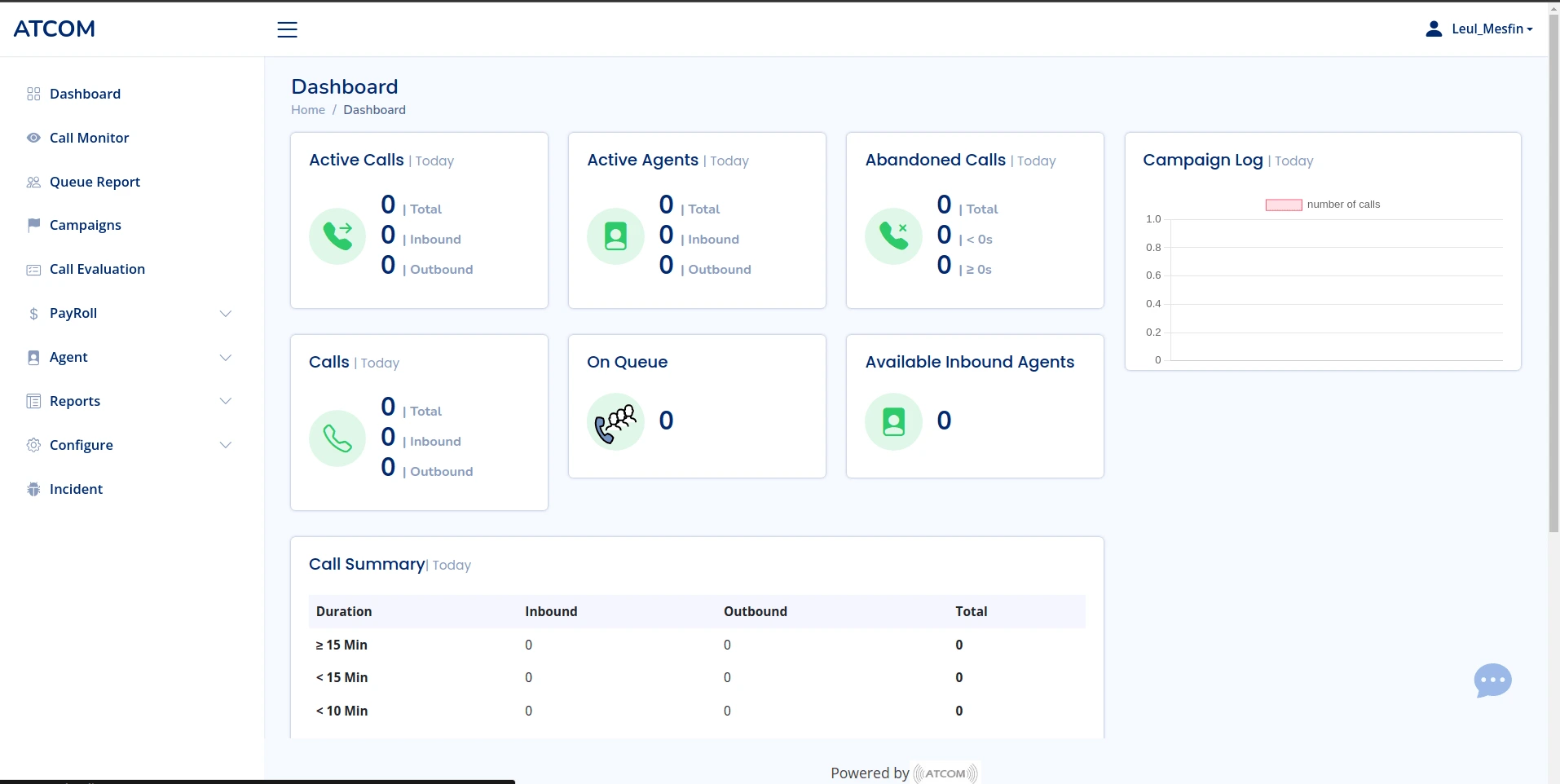The width and height of the screenshot is (1560, 784).
Task: Open Dashboard in the sidebar
Action: tap(85, 94)
